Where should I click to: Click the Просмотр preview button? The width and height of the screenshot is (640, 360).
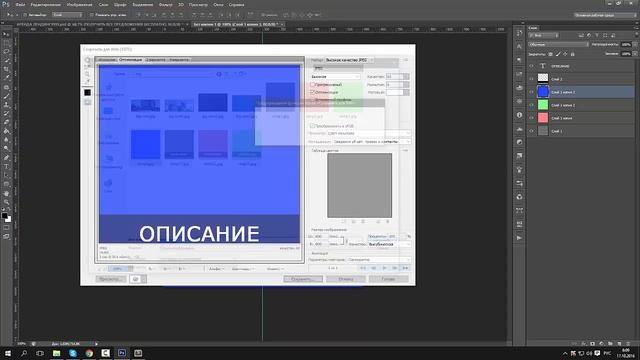(x=110, y=279)
